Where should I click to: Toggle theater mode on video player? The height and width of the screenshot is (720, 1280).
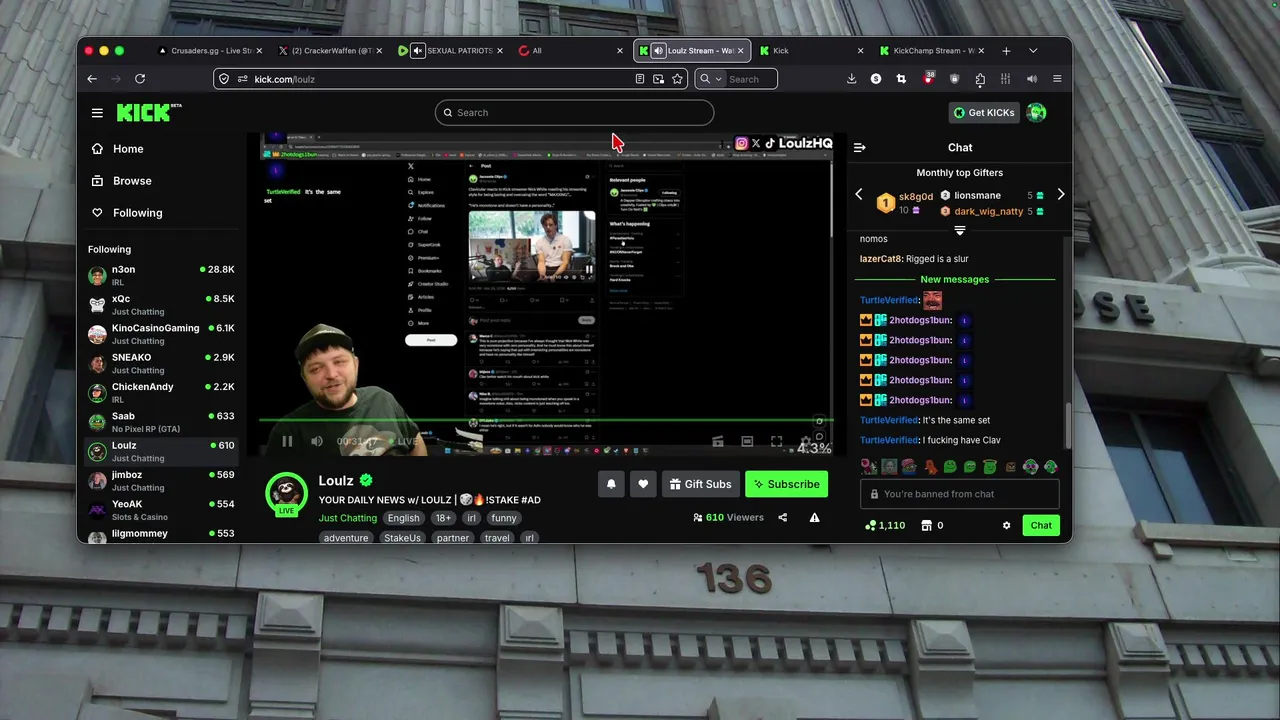pyautogui.click(x=747, y=441)
